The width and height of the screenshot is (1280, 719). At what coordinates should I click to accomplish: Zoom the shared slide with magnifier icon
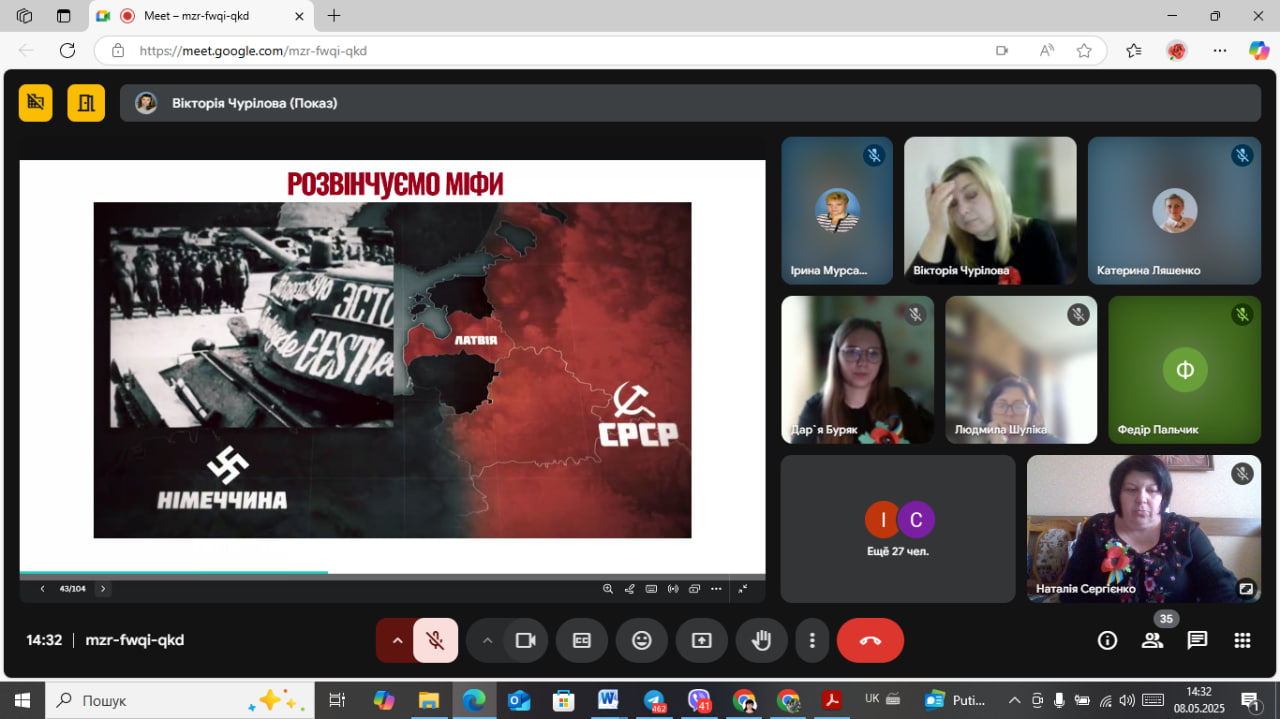pyautogui.click(x=608, y=589)
